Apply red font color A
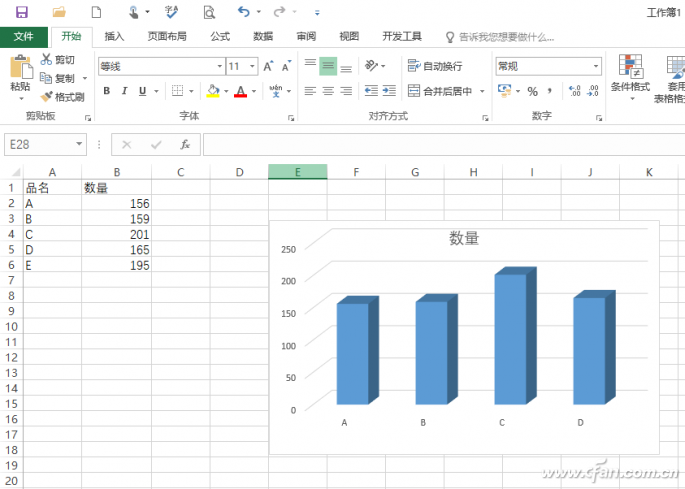 pyautogui.click(x=240, y=91)
